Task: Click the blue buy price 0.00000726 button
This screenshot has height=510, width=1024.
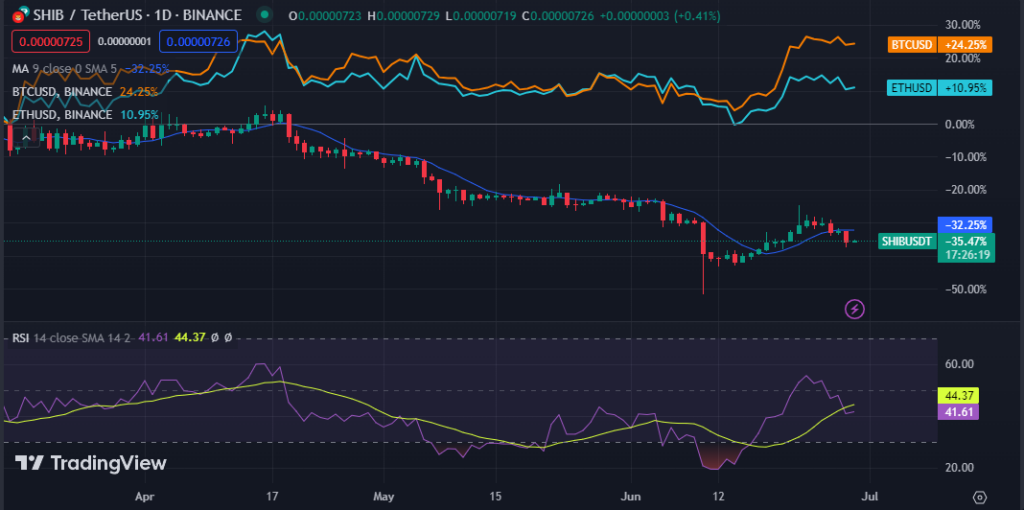Action: [199, 42]
